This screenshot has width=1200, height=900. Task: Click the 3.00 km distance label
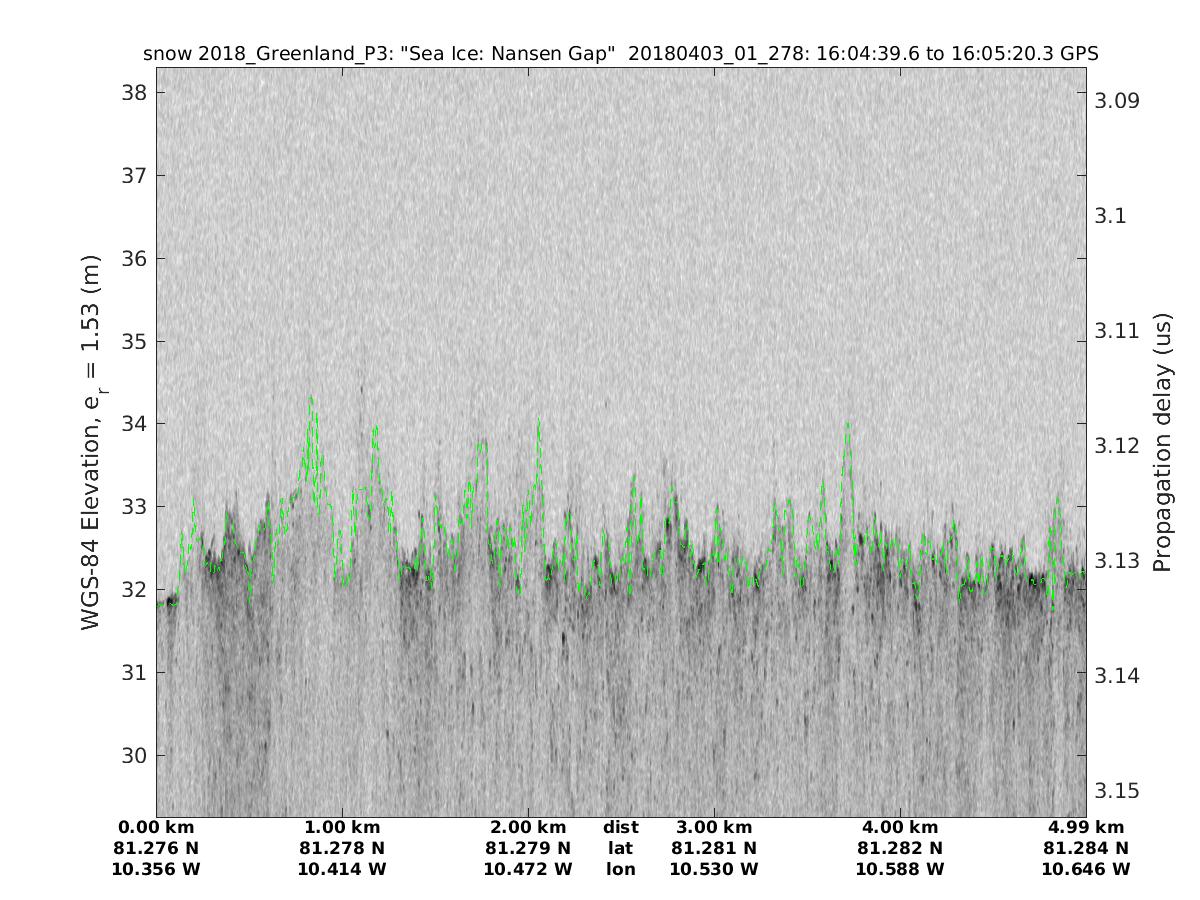(x=714, y=827)
